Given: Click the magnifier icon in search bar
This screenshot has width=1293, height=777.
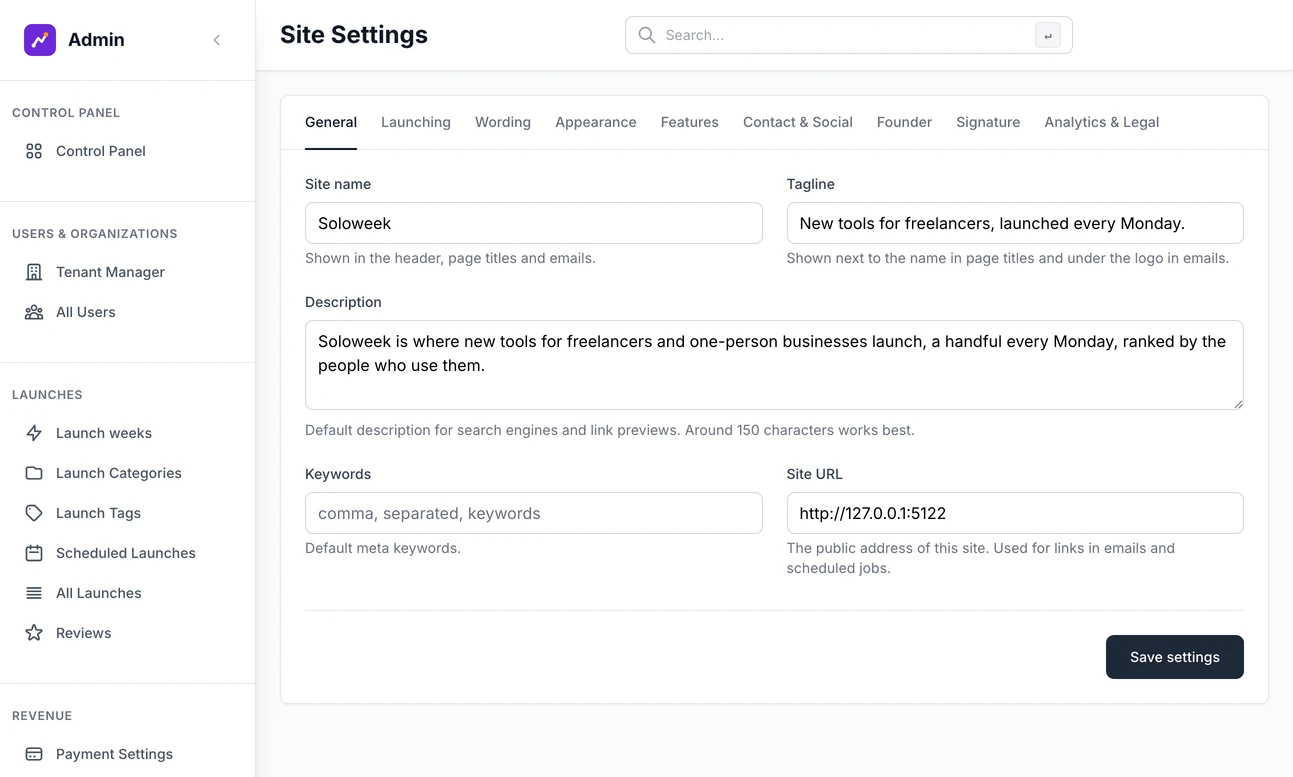Looking at the screenshot, I should tap(647, 35).
